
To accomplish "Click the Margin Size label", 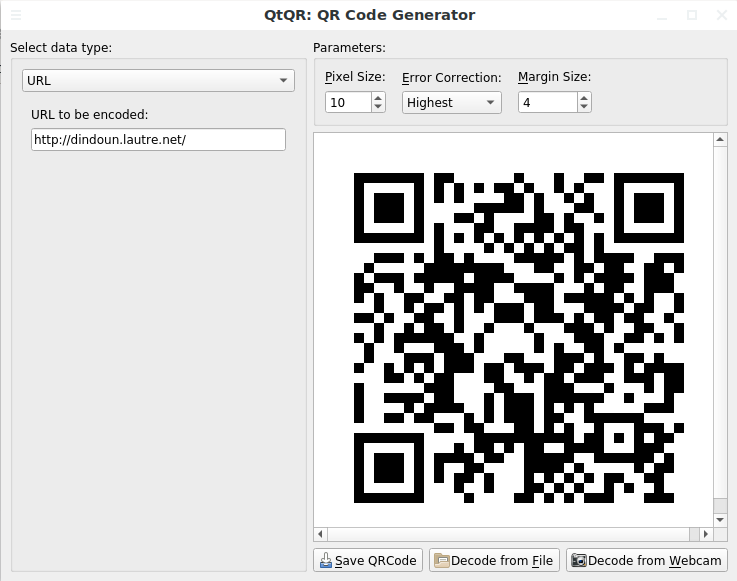I will coord(555,77).
